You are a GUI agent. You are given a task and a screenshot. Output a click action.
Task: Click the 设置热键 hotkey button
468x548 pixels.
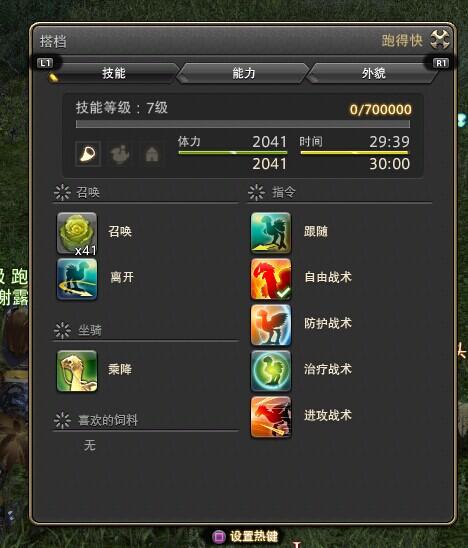coord(245,536)
